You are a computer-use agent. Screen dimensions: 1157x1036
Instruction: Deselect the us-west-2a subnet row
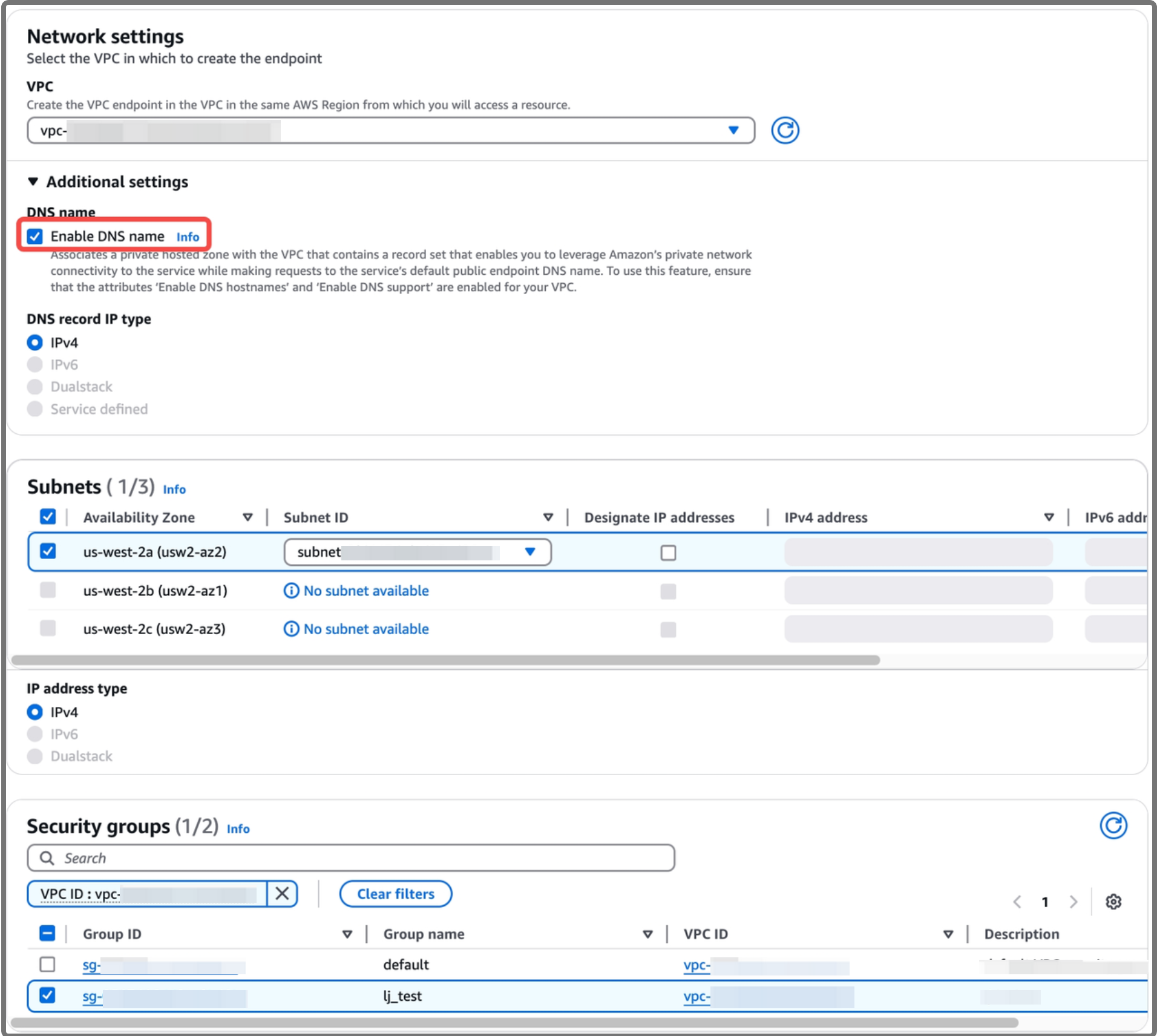48,551
